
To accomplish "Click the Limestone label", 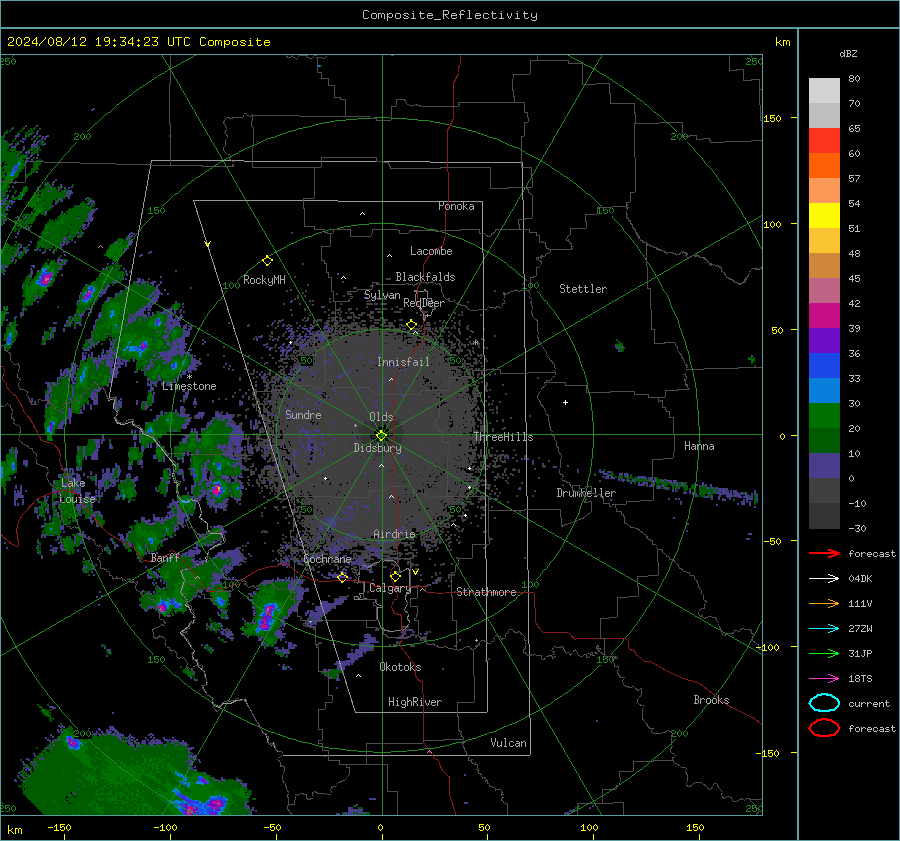I will [189, 386].
